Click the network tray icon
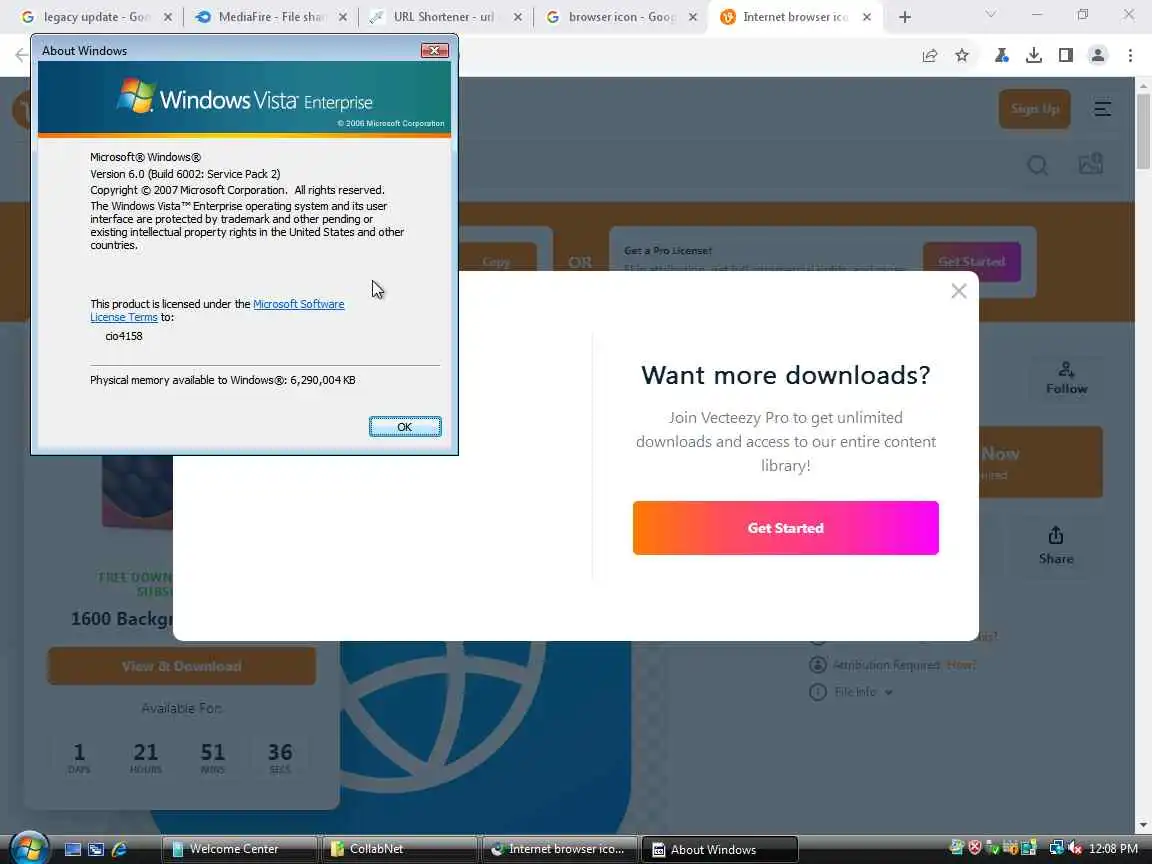The height and width of the screenshot is (864, 1152). pyautogui.click(x=1056, y=848)
